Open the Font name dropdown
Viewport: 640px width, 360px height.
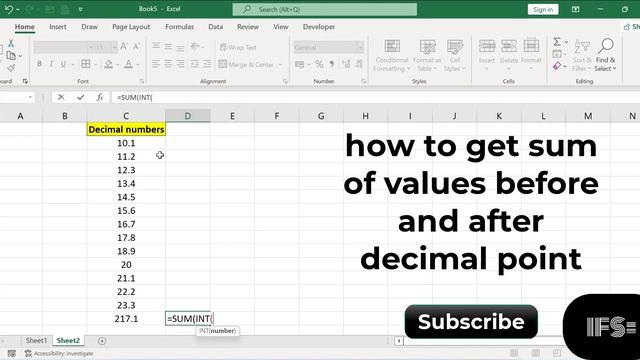[x=91, y=47]
